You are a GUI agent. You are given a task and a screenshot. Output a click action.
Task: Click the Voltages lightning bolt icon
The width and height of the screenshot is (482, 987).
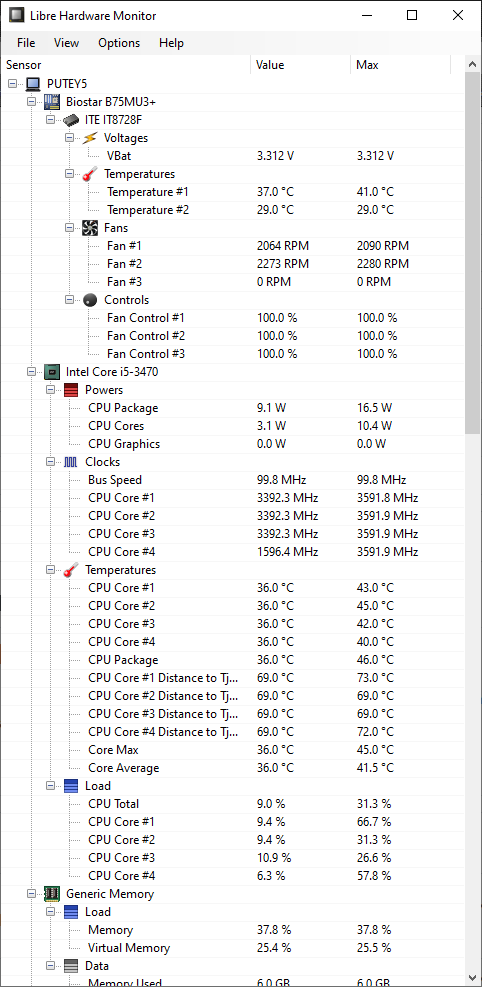point(90,138)
